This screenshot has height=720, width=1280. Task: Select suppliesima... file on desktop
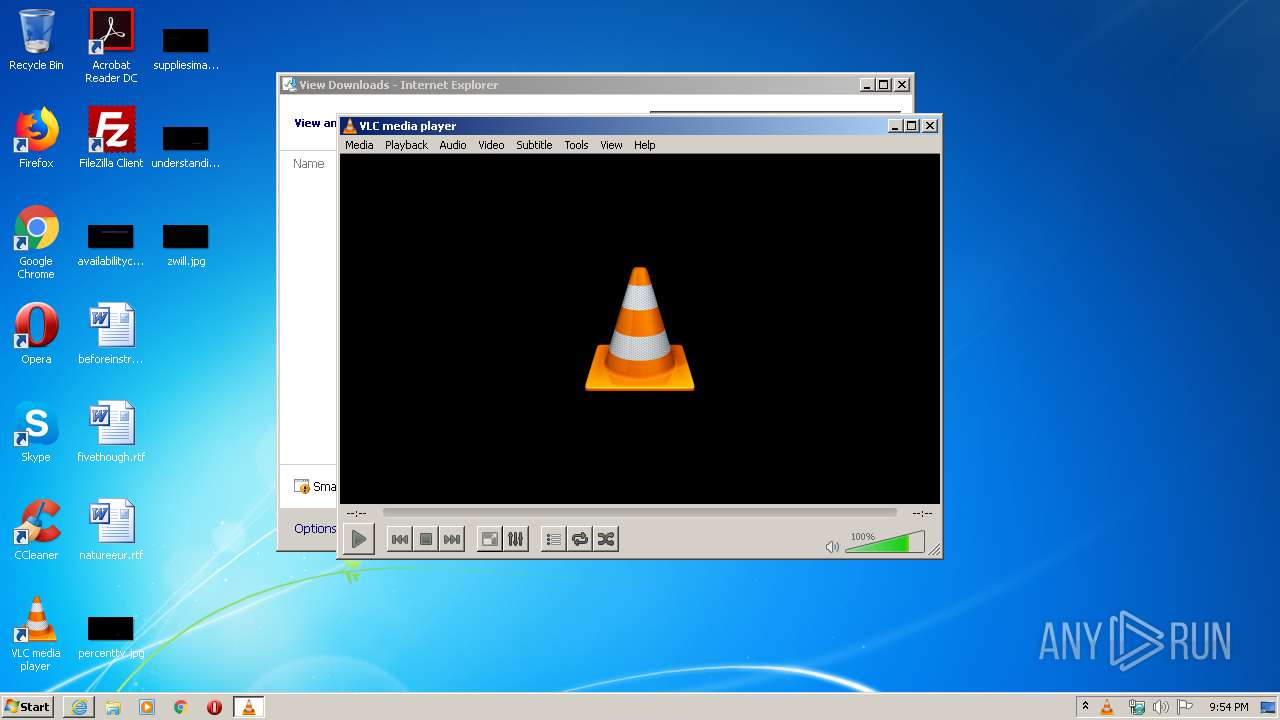tap(186, 50)
